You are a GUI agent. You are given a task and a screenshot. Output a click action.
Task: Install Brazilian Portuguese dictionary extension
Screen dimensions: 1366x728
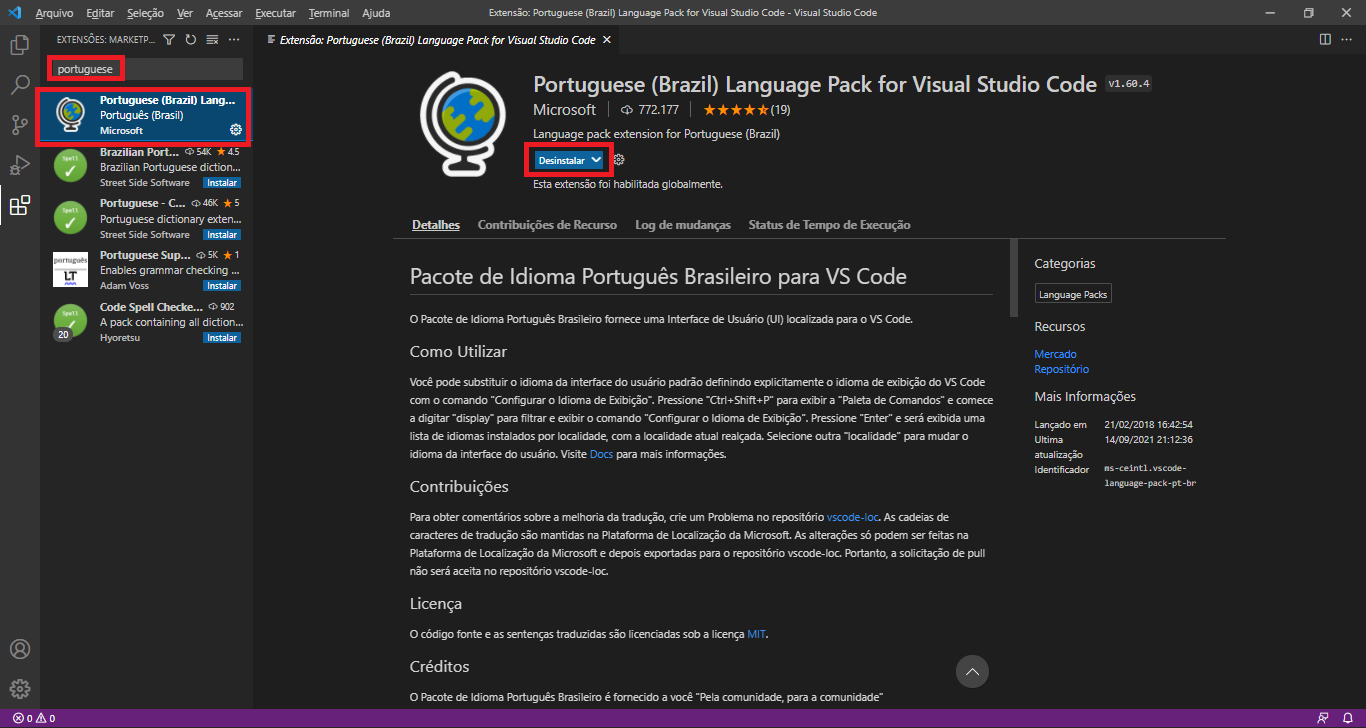[x=222, y=183]
